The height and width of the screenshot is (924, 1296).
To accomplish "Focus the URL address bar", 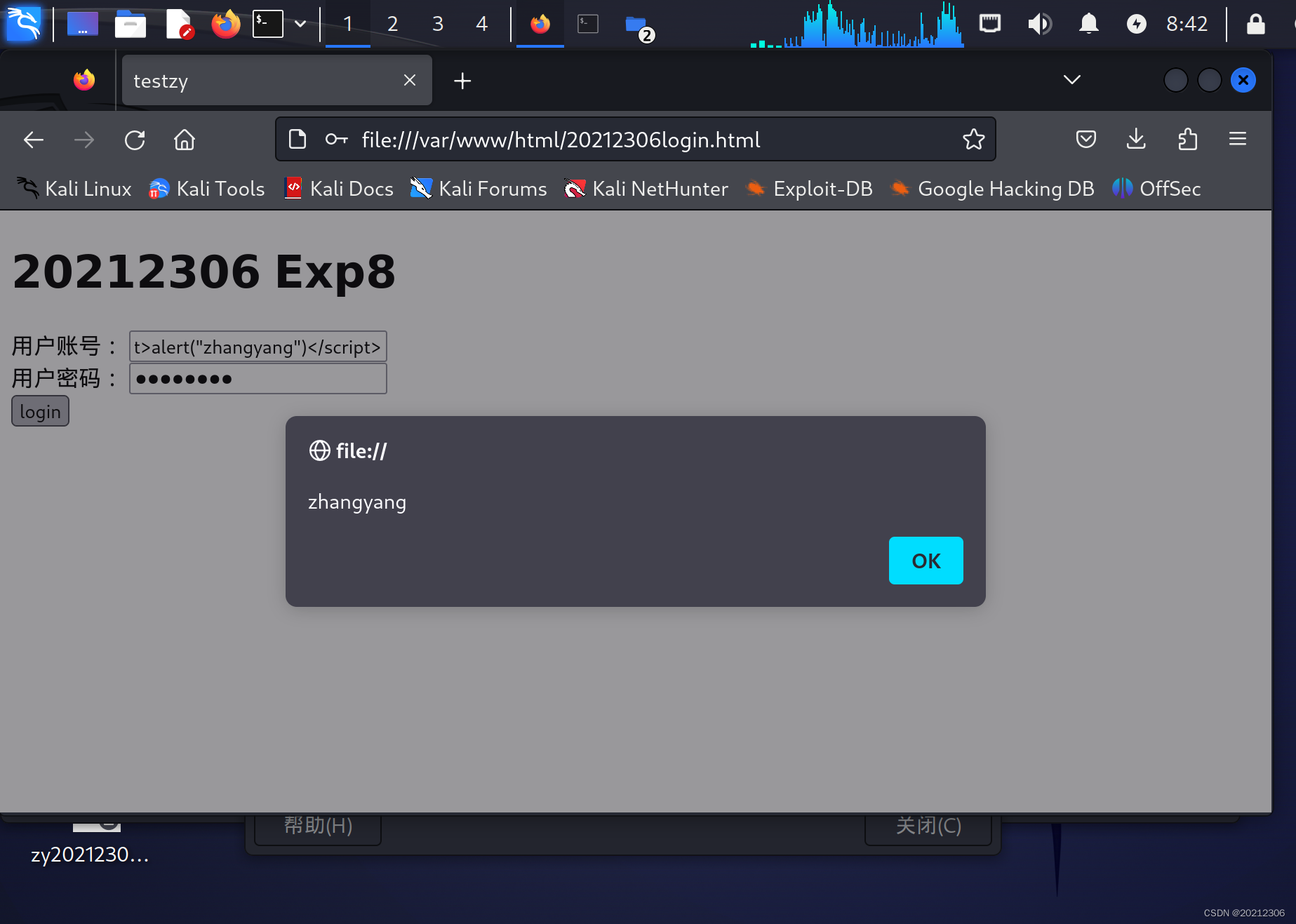I will tap(635, 139).
